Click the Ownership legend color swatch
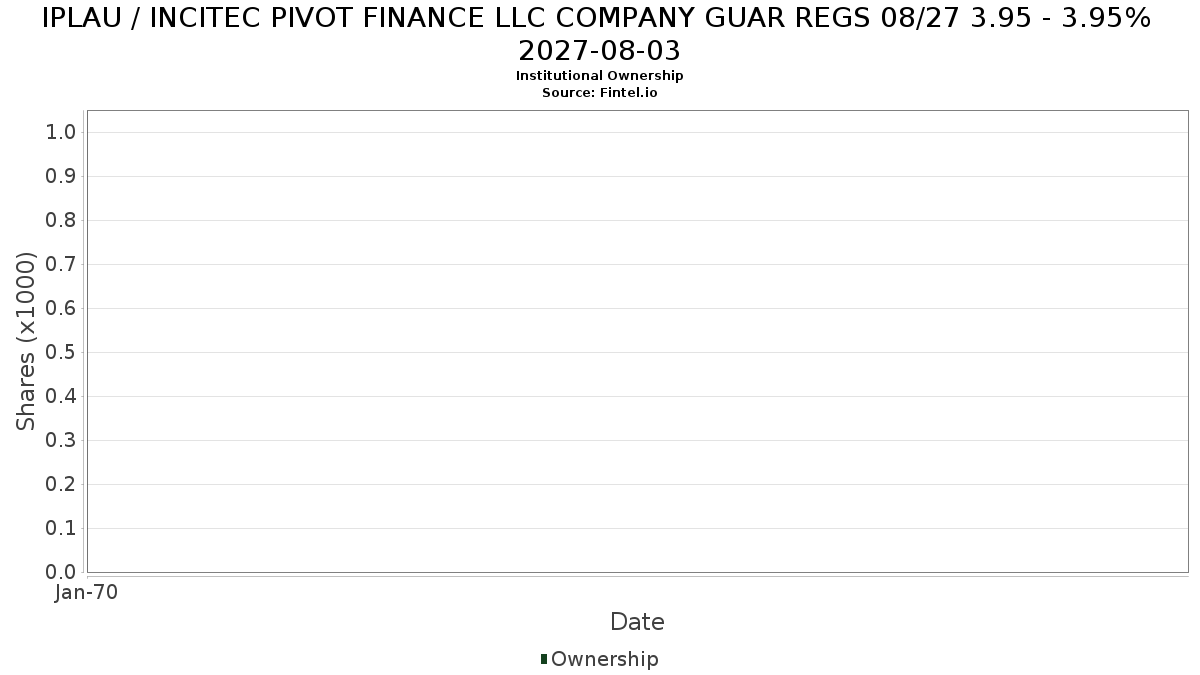The width and height of the screenshot is (1200, 675). (544, 659)
